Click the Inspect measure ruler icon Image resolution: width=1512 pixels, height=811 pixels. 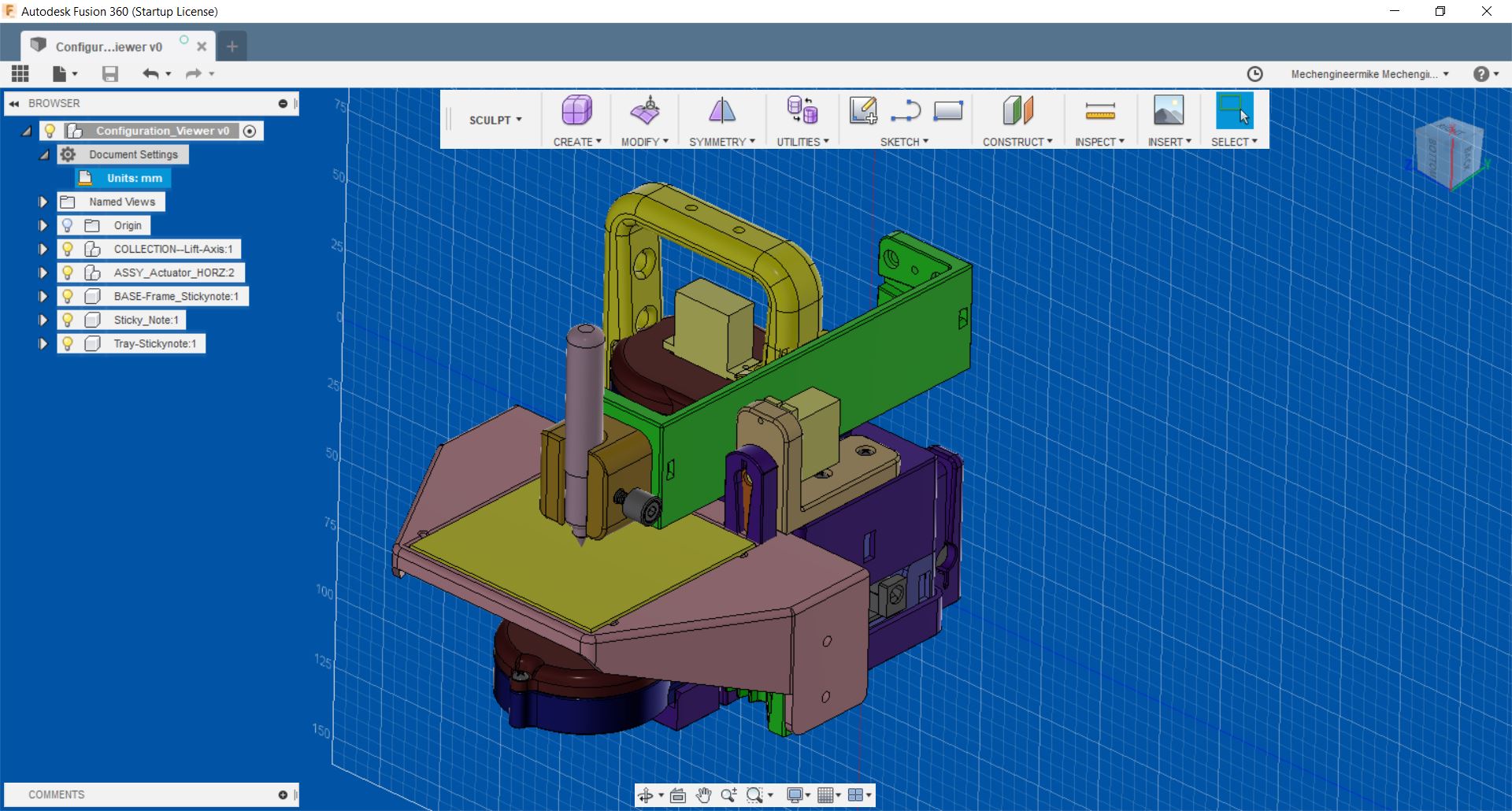pyautogui.click(x=1099, y=111)
